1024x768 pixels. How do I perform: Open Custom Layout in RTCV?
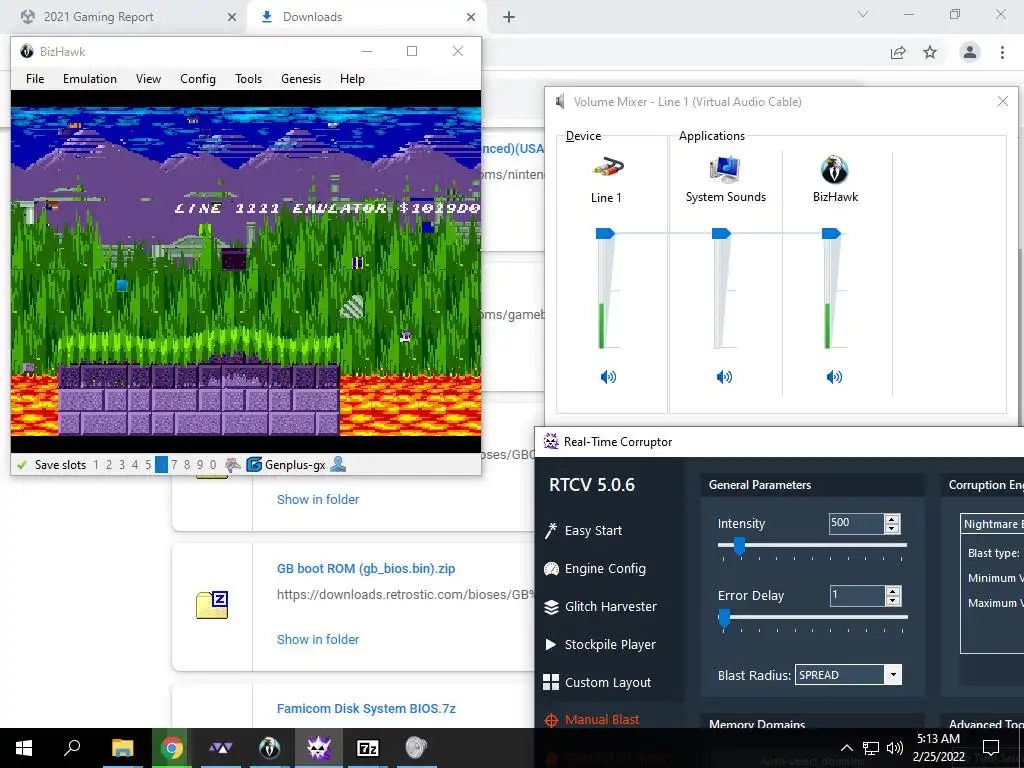click(597, 682)
